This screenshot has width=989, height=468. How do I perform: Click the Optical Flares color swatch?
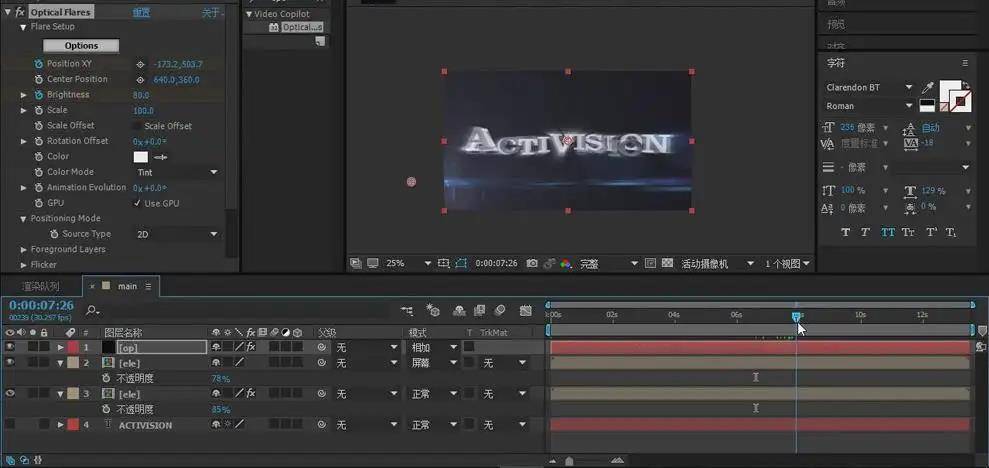point(141,157)
